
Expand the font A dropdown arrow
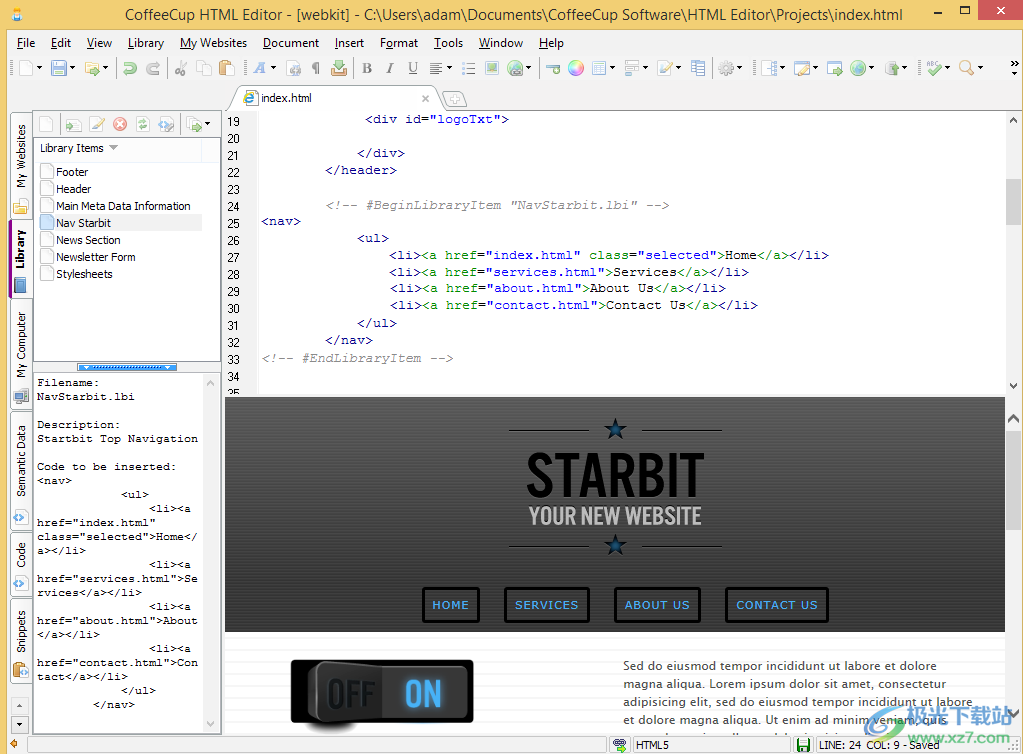[x=273, y=68]
